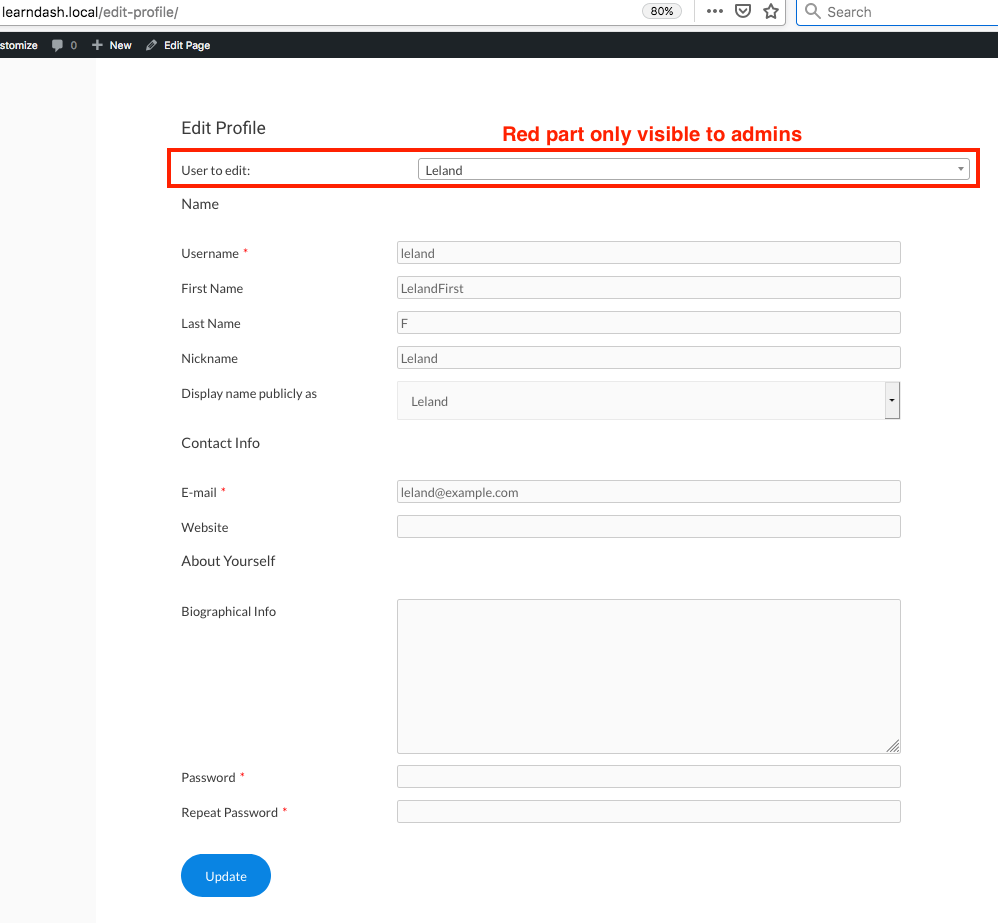Click the Pocket save icon
This screenshot has width=998, height=923.
point(743,11)
